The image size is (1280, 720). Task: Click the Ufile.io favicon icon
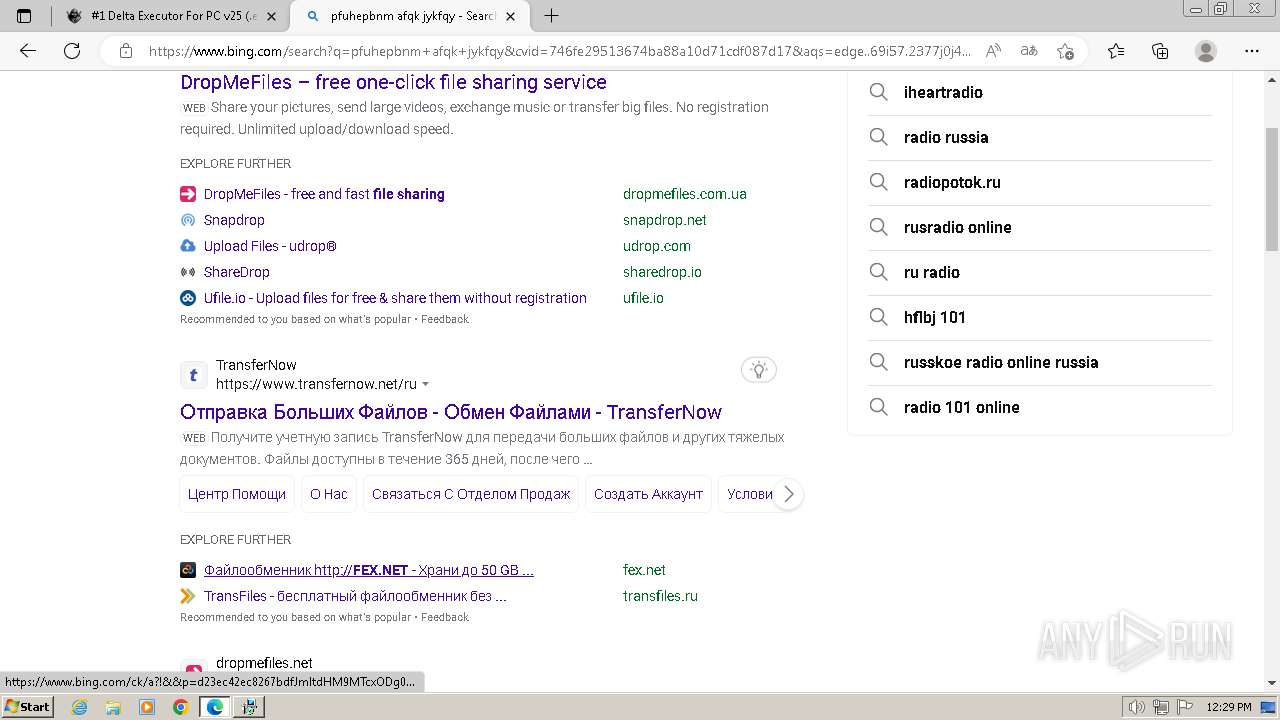(x=188, y=298)
